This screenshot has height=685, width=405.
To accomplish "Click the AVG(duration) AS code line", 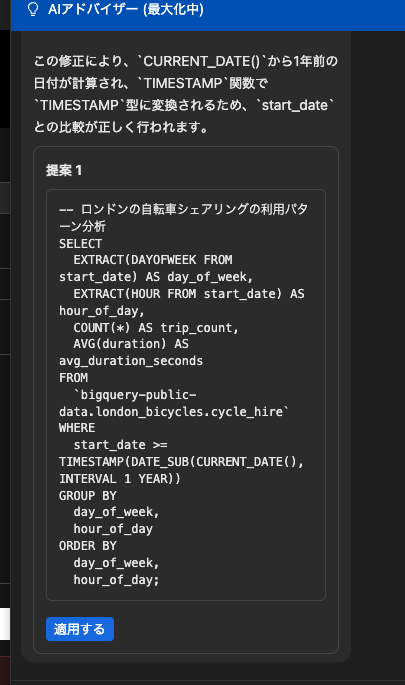I will tap(131, 344).
